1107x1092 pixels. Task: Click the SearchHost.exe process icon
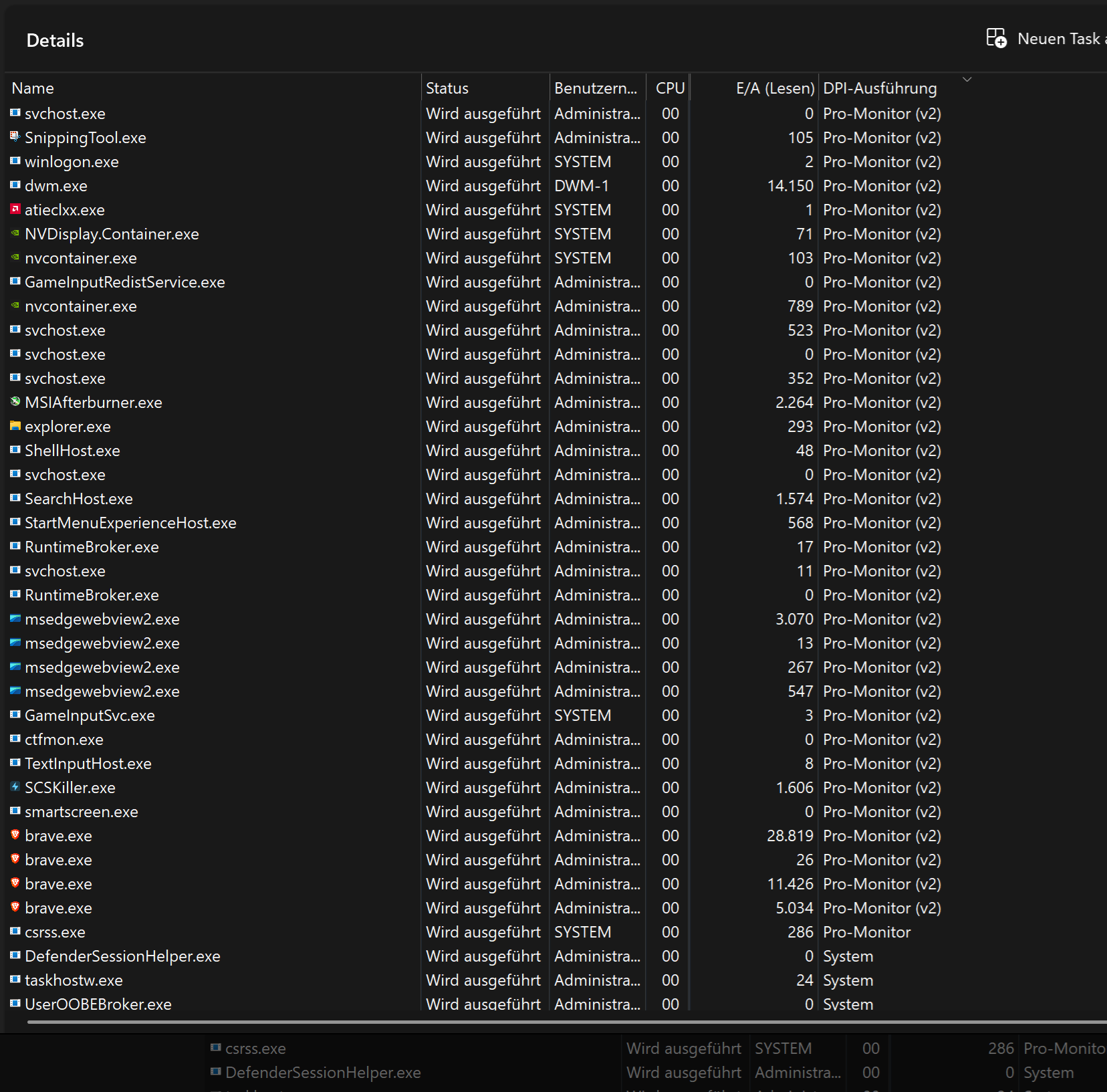pyautogui.click(x=15, y=498)
